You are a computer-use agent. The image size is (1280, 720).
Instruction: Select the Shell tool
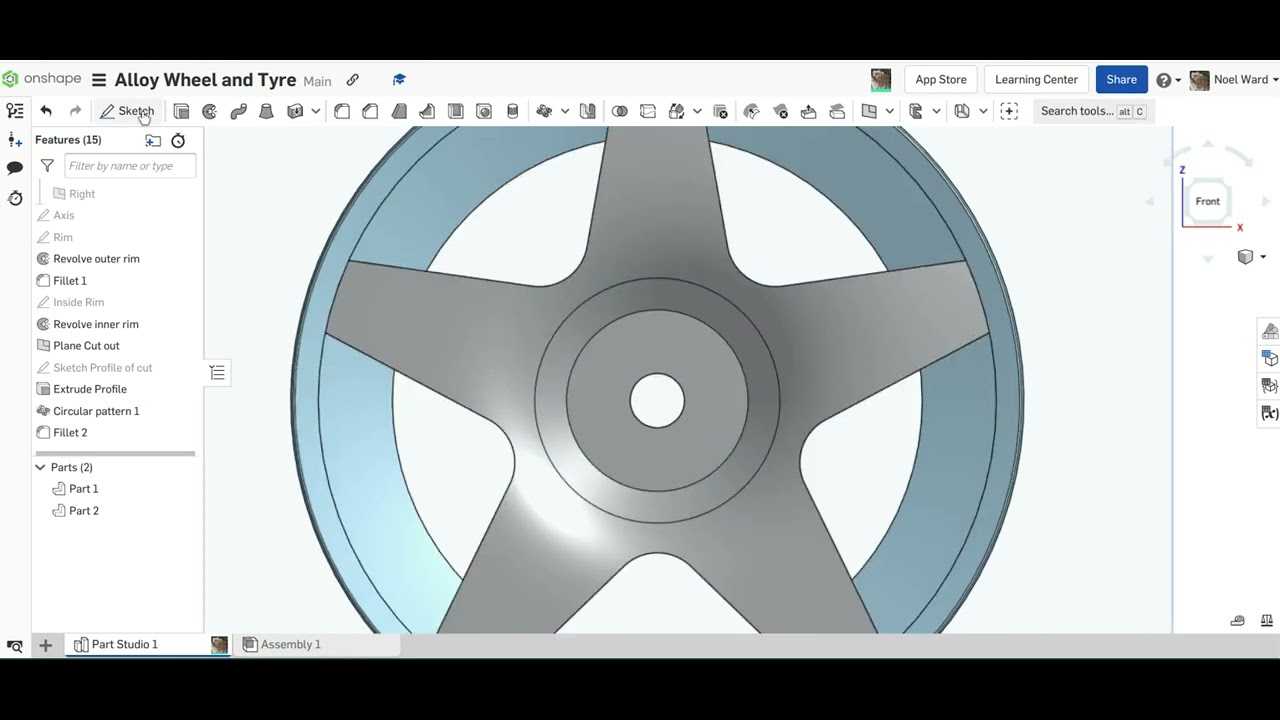(x=456, y=111)
